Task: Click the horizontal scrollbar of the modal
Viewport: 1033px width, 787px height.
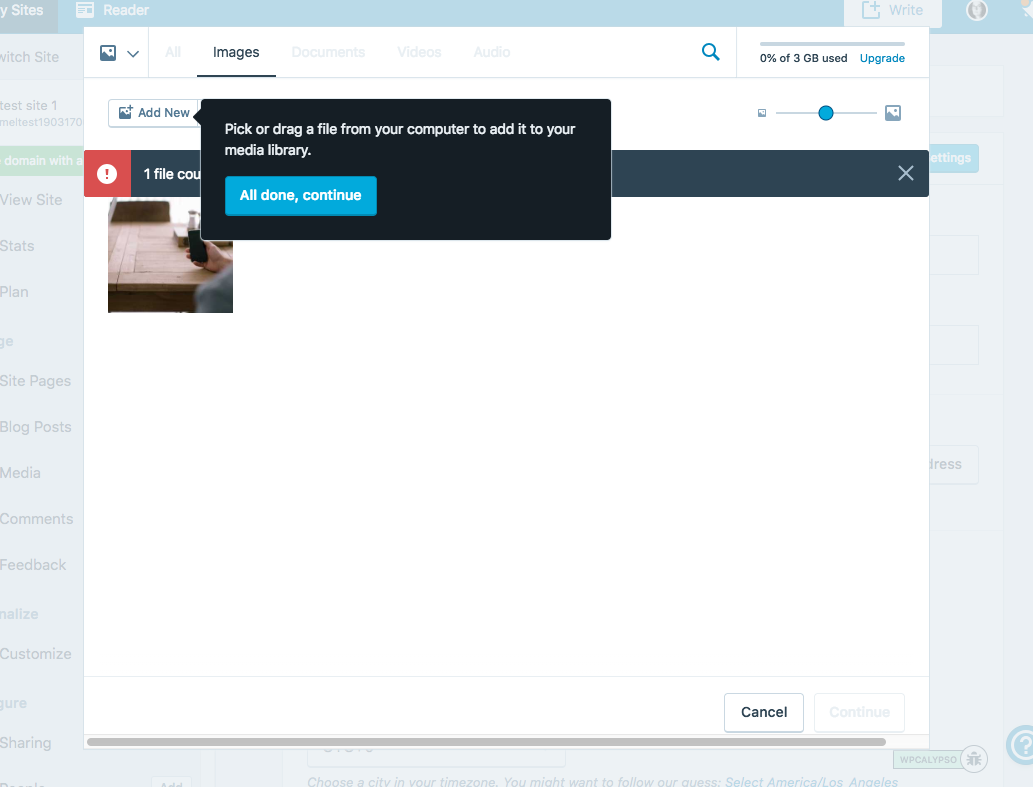Action: pyautogui.click(x=486, y=742)
